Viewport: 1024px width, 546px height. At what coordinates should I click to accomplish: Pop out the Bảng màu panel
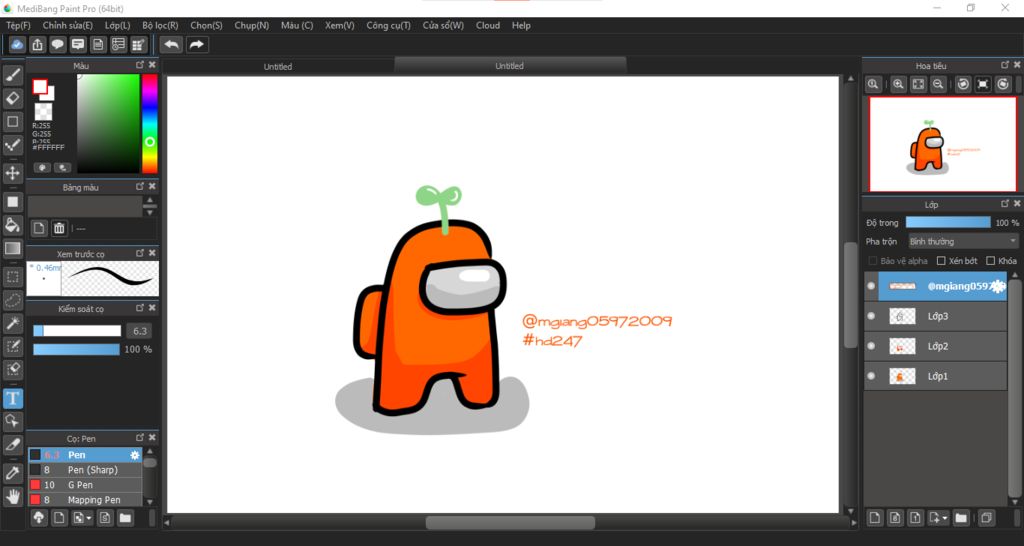(x=140, y=187)
